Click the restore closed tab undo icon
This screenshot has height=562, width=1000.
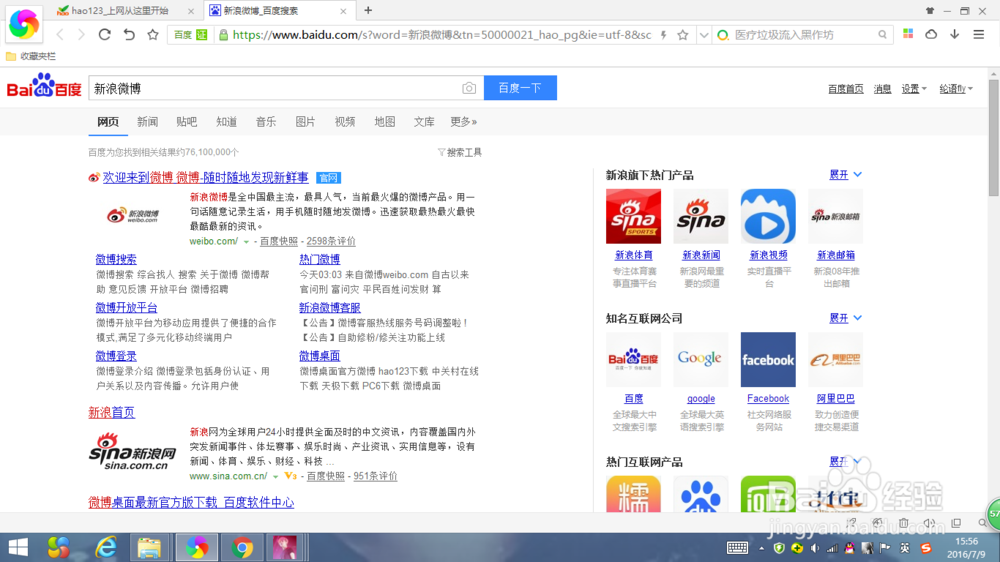(129, 34)
